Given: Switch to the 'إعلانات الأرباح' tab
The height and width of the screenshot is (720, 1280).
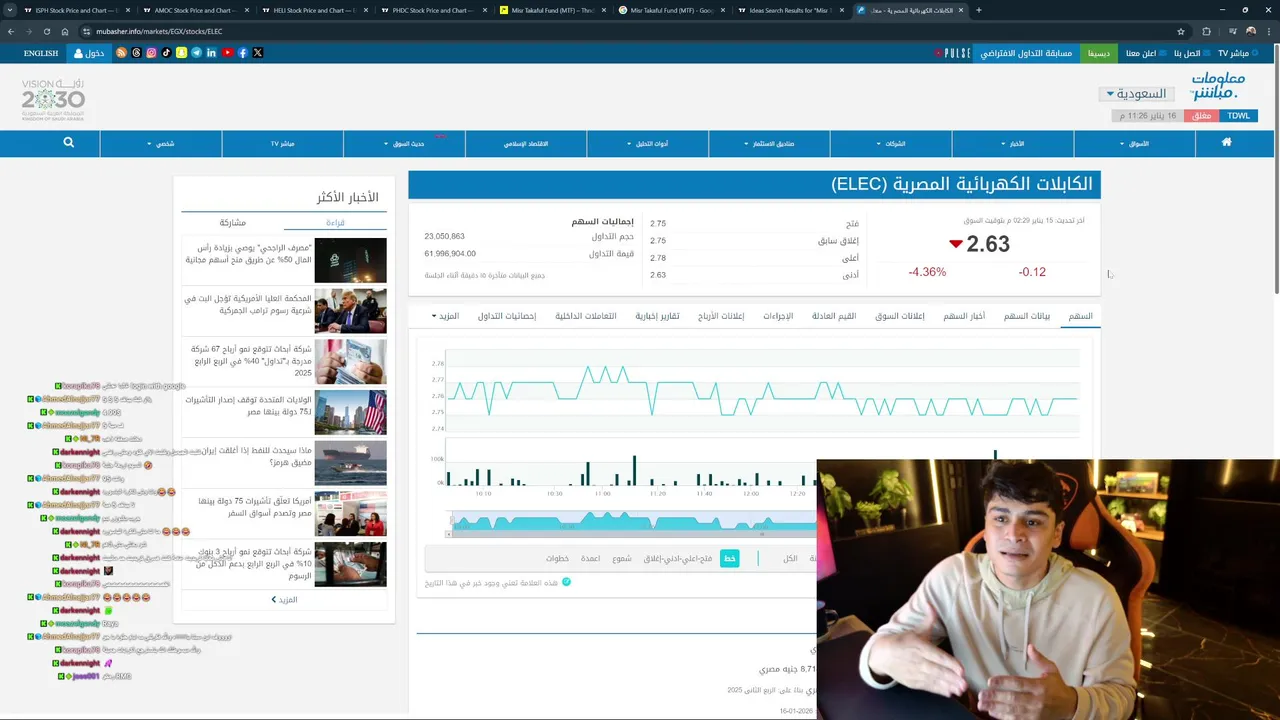Looking at the screenshot, I should point(721,316).
